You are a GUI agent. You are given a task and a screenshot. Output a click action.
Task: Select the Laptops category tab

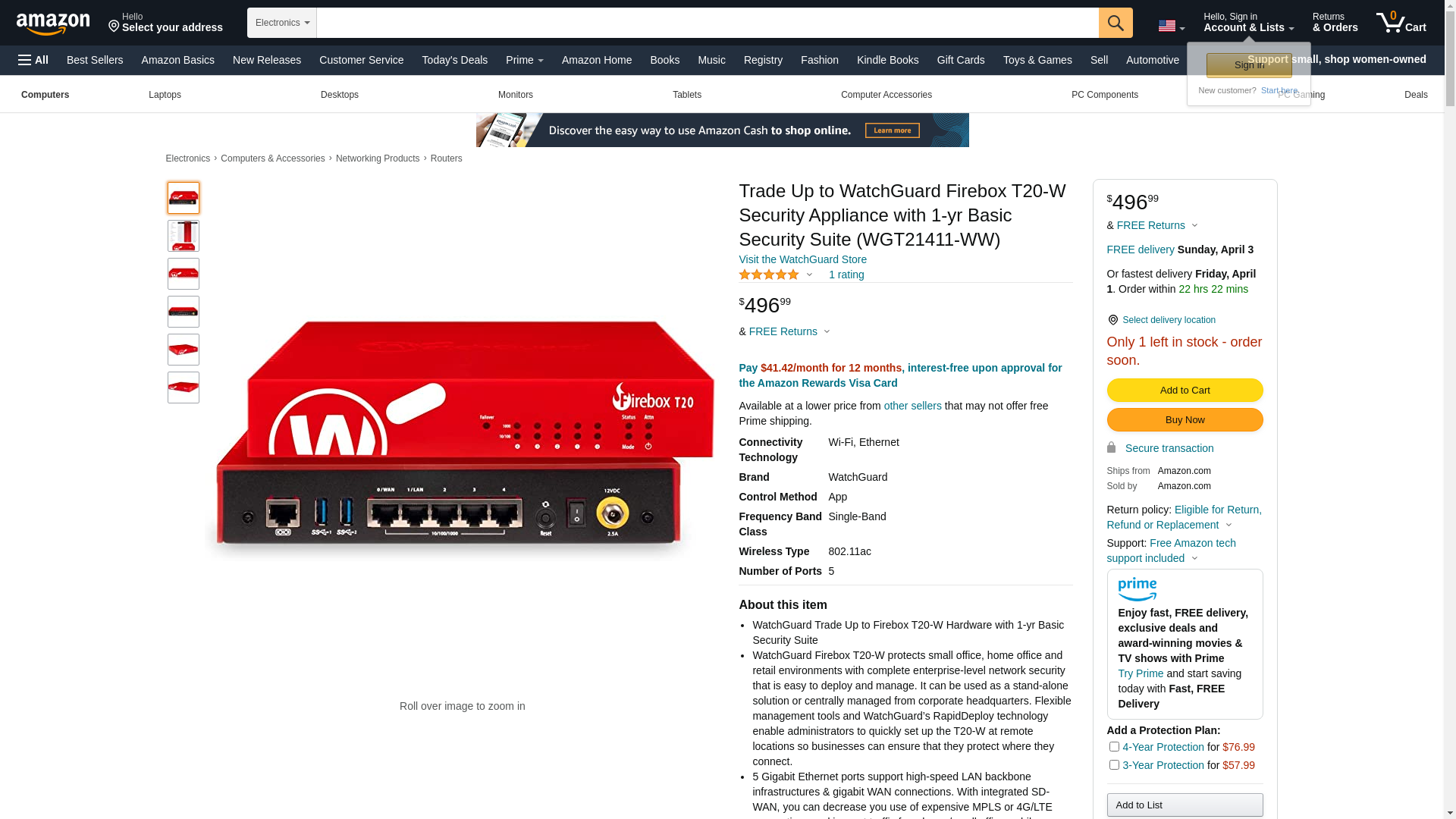165,95
